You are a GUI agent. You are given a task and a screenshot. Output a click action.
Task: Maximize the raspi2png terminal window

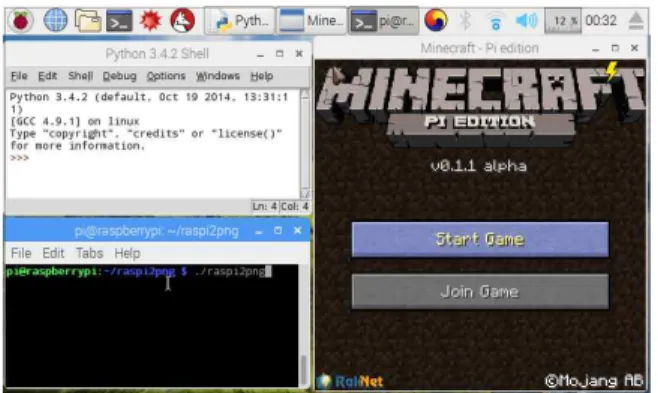tap(278, 231)
